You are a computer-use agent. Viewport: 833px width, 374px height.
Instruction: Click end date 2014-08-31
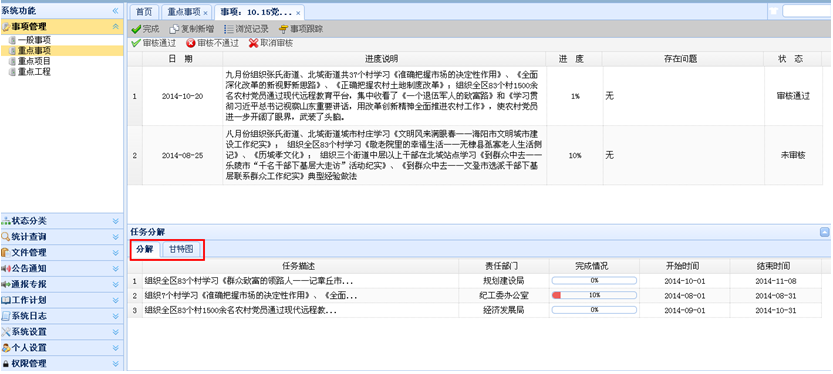(x=775, y=296)
